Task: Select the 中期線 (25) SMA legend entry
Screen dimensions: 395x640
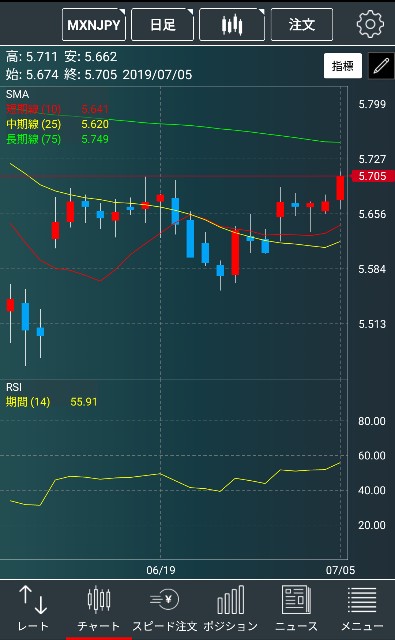Action: (x=58, y=124)
